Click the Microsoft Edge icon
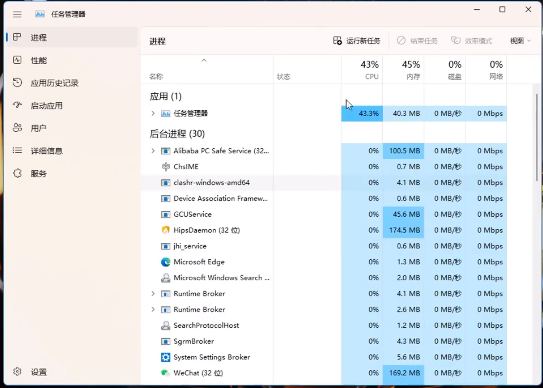The height and width of the screenshot is (388, 543). [166, 262]
